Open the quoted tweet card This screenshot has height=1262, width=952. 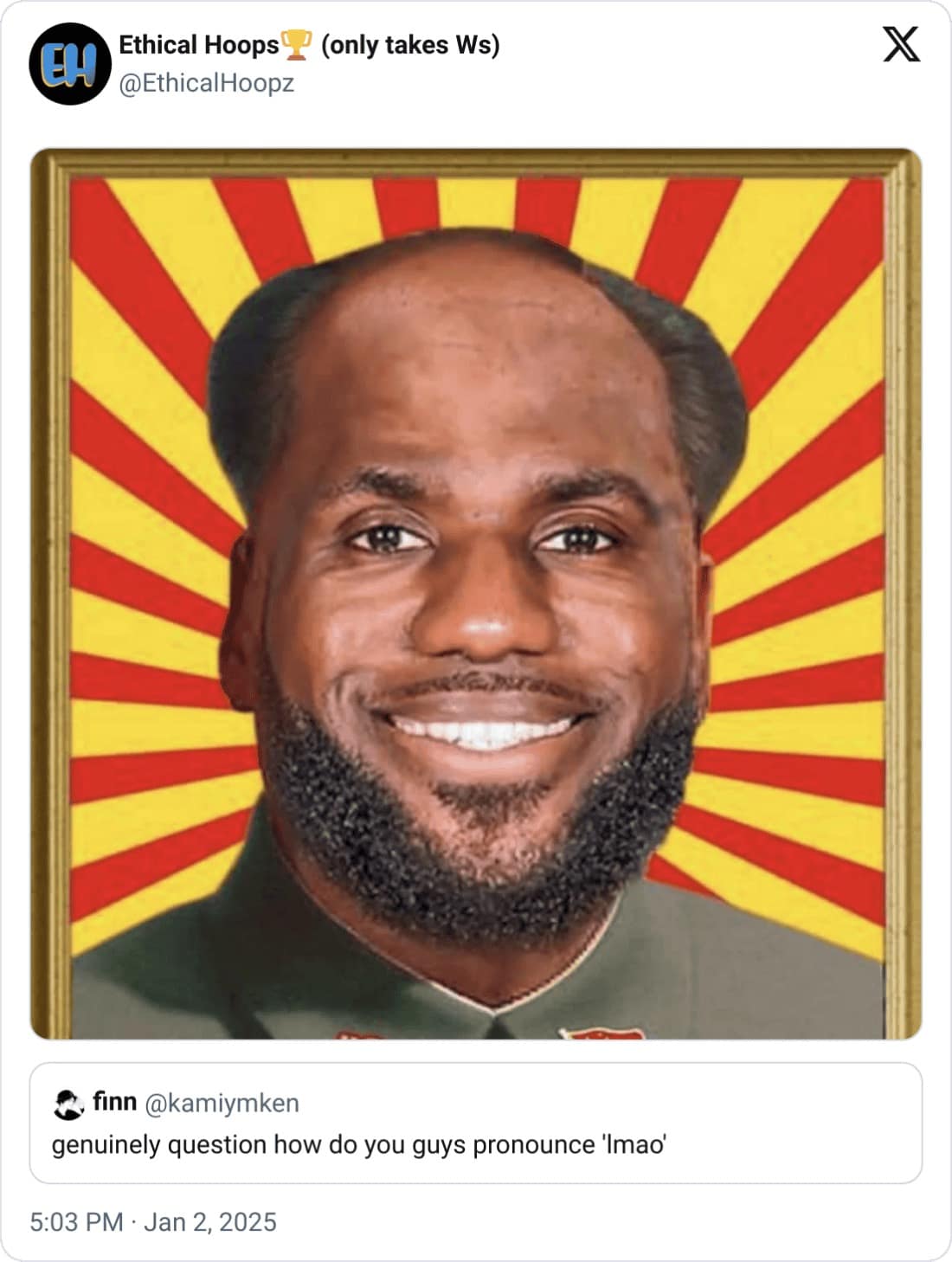[x=476, y=1123]
